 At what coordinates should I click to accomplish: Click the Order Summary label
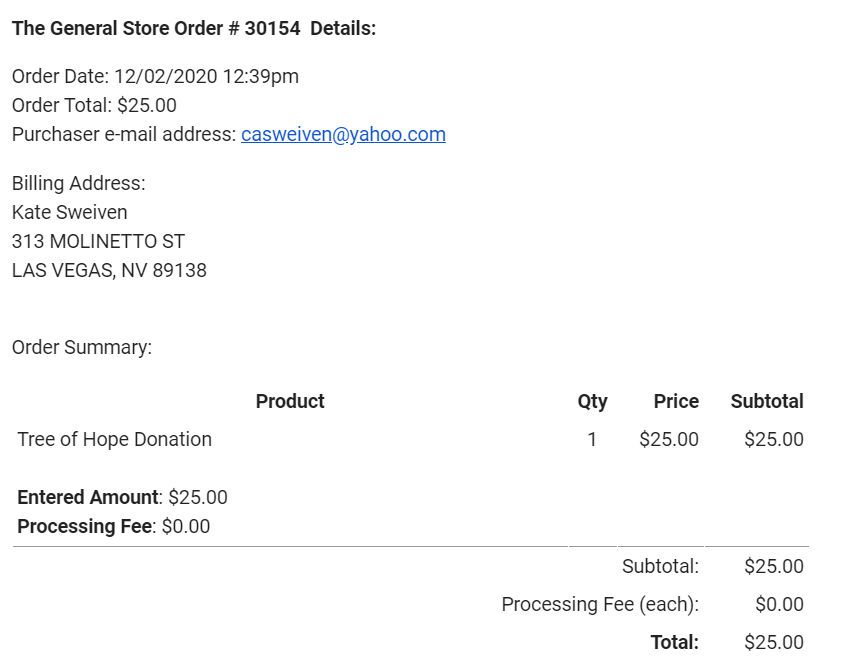82,348
